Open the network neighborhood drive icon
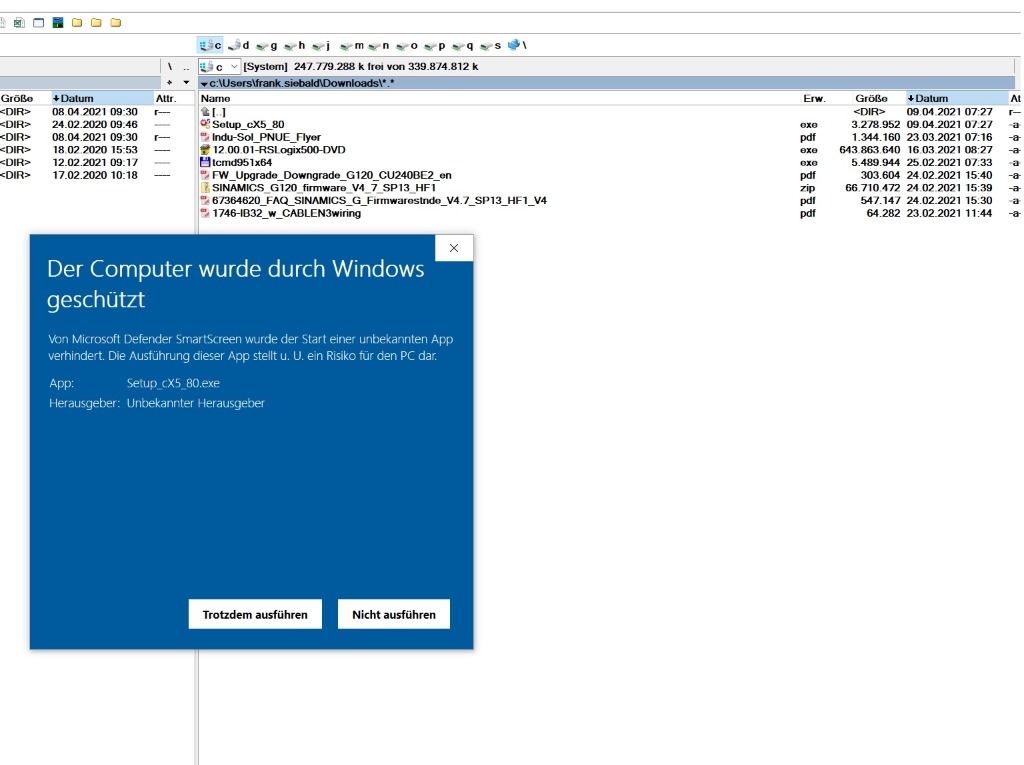 pyautogui.click(x=516, y=45)
